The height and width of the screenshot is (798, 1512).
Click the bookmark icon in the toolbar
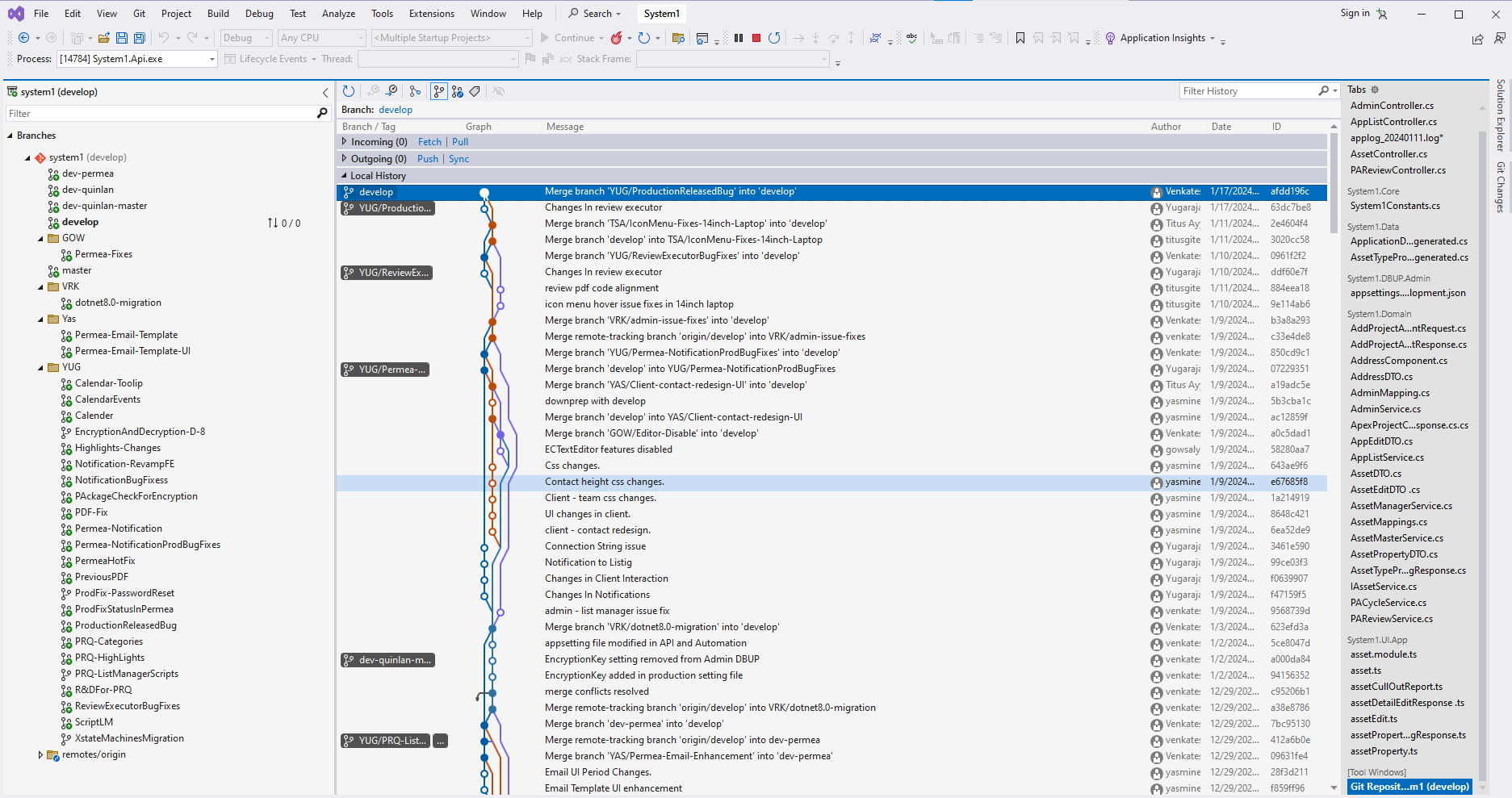coord(1020,38)
